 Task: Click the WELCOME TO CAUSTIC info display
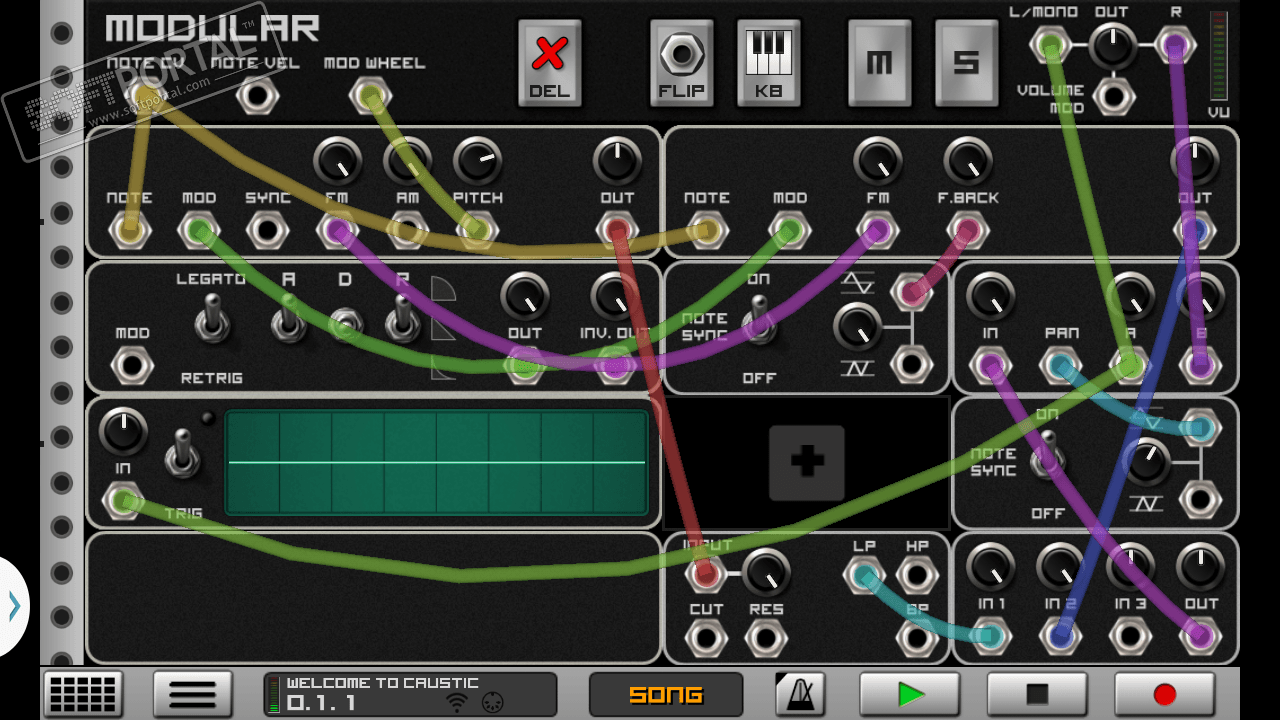[x=410, y=694]
